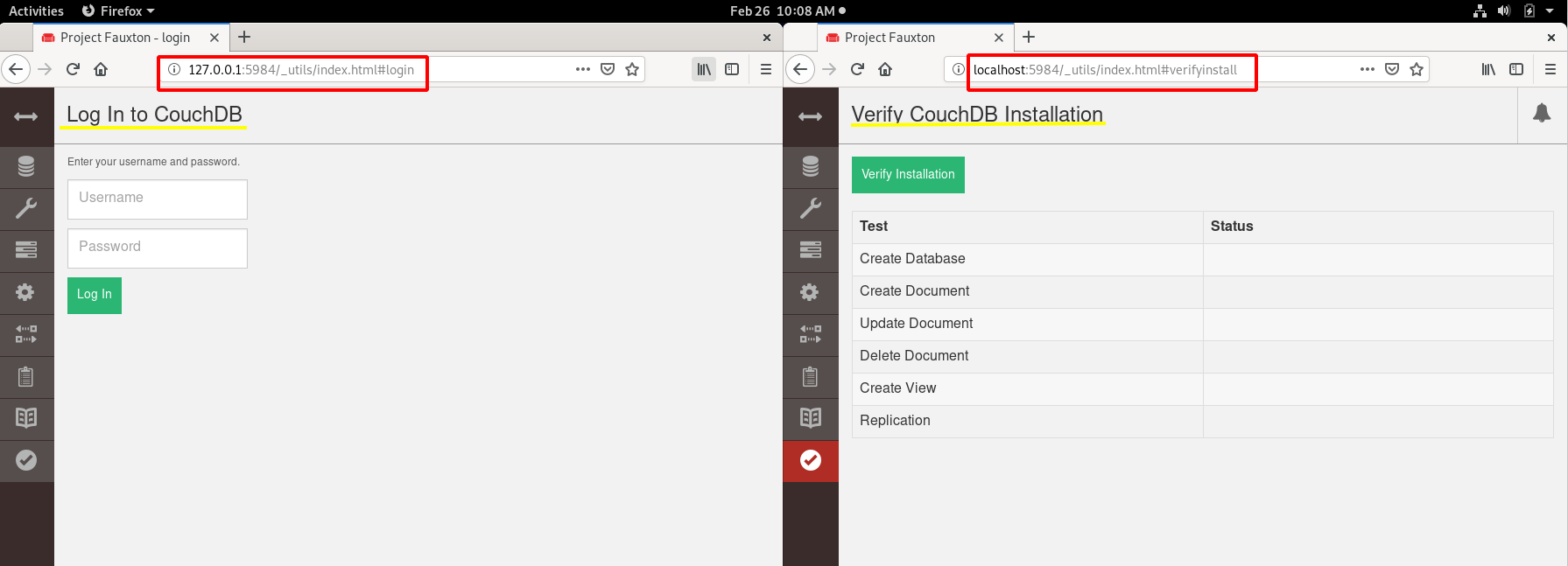
Task: Click the Verify checkmark icon in left sidebar
Action: 26,460
